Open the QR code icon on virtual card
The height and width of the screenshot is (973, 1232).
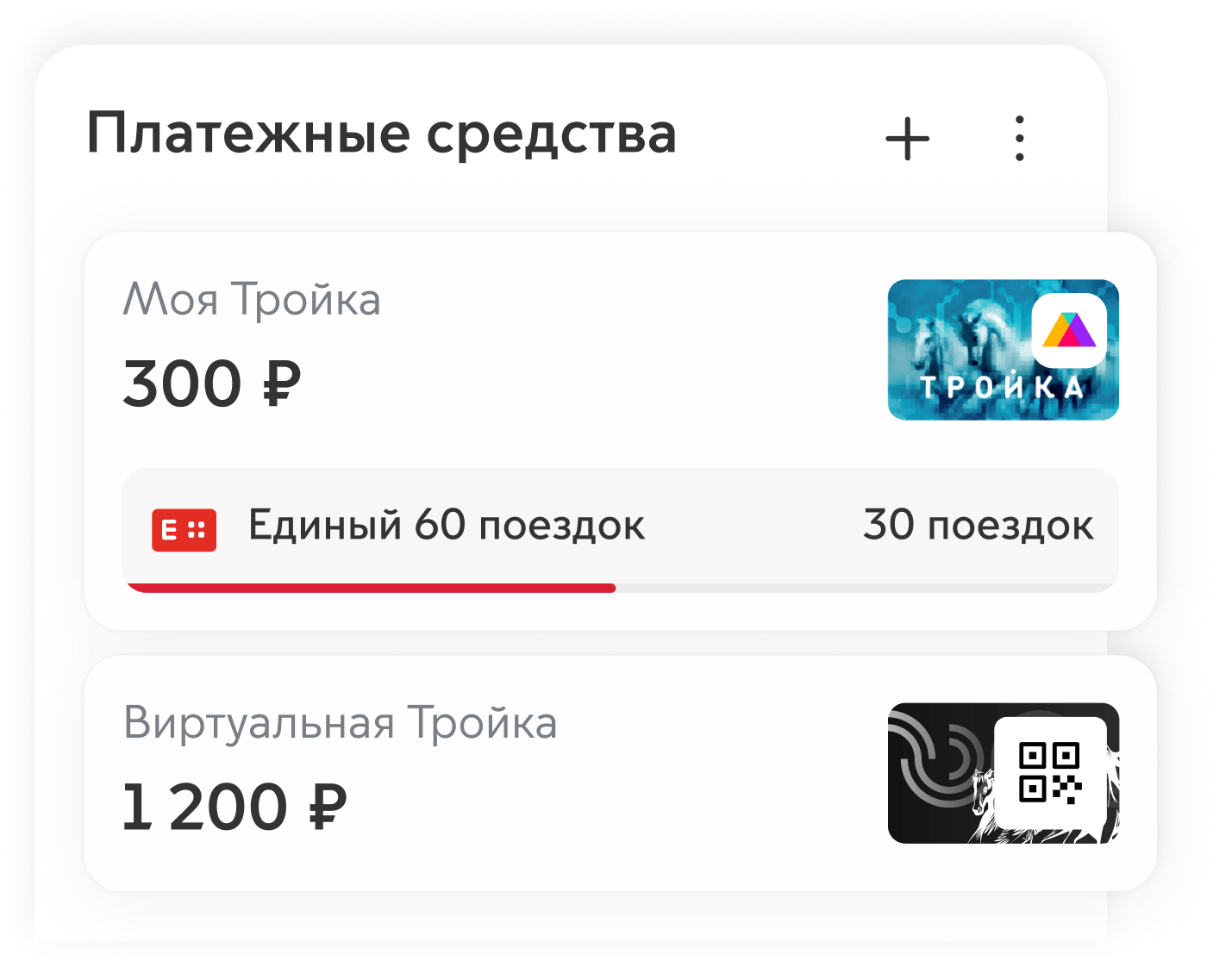(1050, 772)
